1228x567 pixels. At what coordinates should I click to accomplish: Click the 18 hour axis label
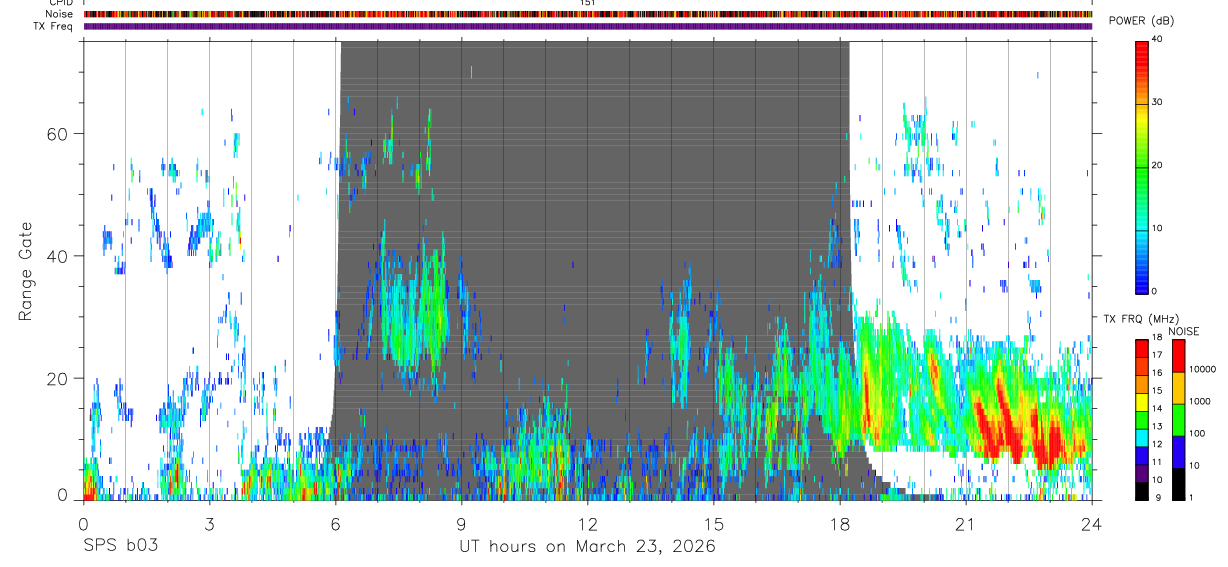tap(839, 524)
